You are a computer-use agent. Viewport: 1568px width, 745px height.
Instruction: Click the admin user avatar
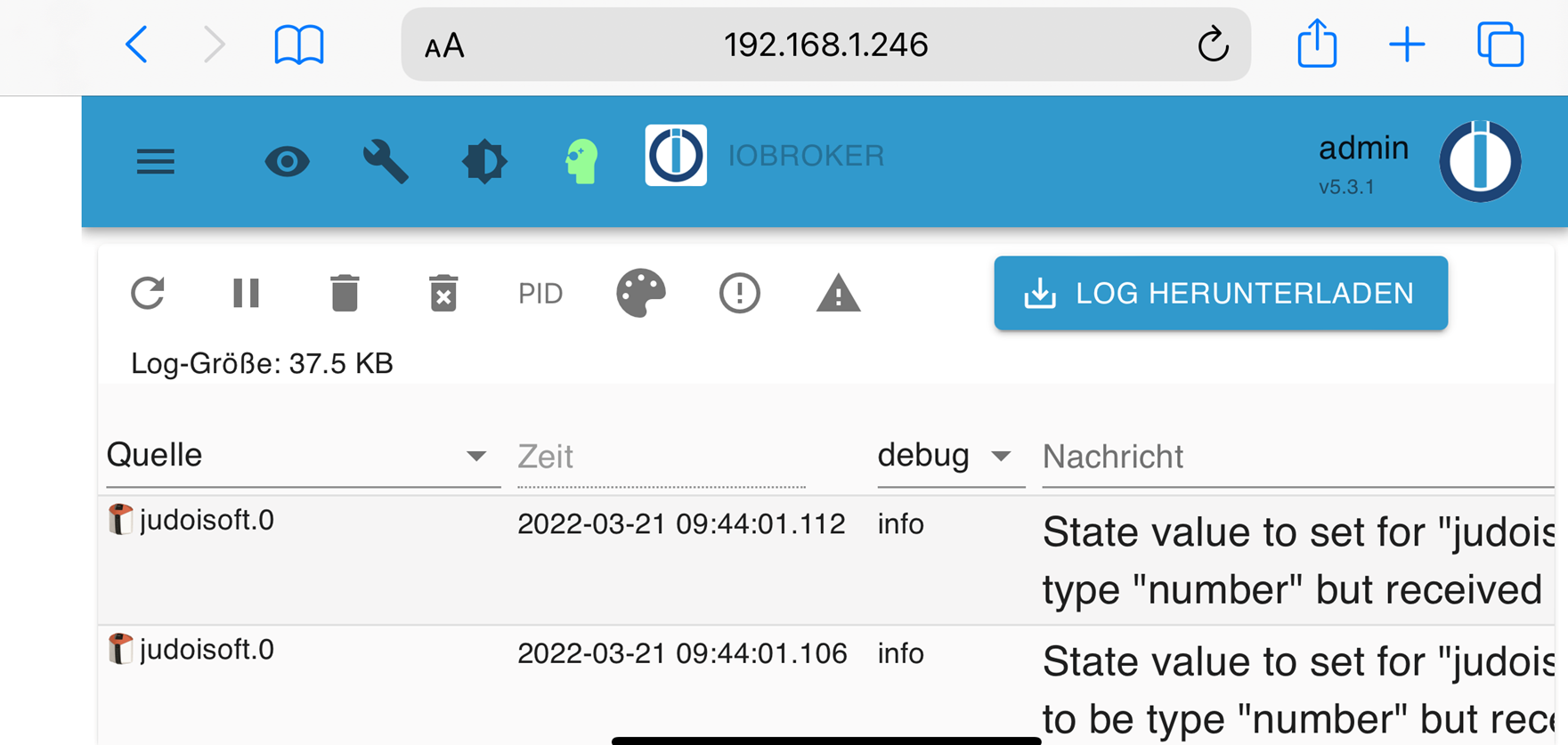coord(1480,161)
